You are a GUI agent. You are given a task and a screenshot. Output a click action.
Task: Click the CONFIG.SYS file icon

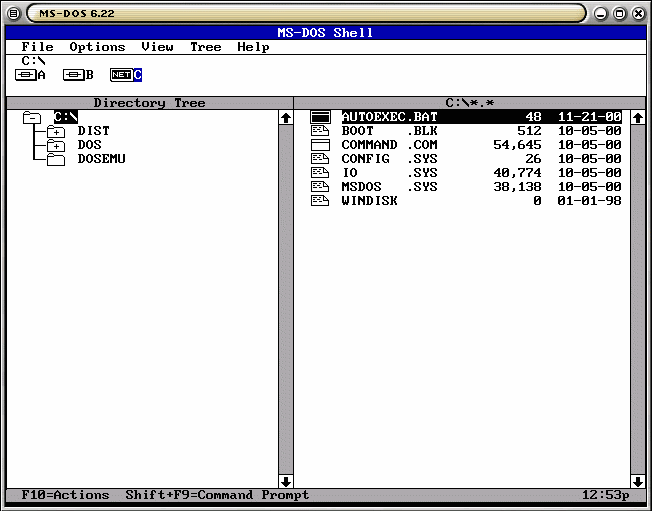pos(320,159)
